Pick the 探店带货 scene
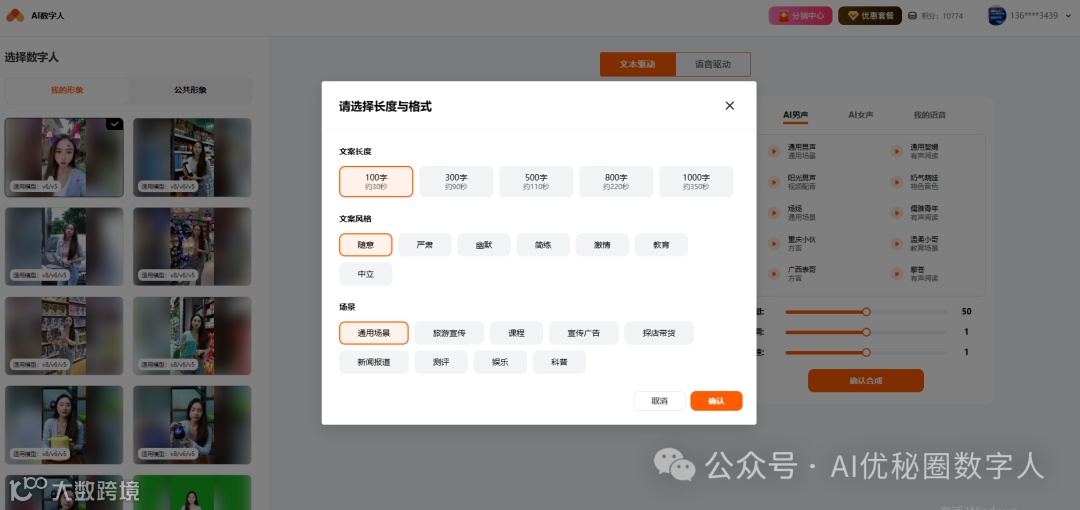The width and height of the screenshot is (1080, 510). coord(659,333)
